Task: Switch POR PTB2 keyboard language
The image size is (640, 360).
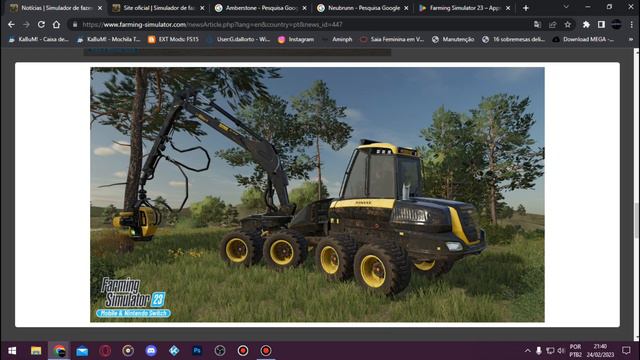Action: 576,351
